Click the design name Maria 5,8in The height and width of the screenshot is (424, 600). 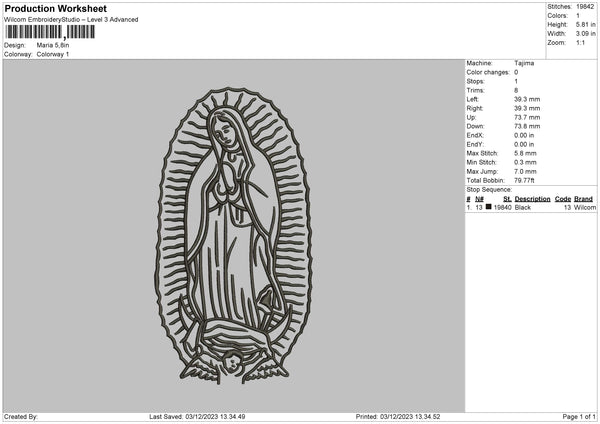pyautogui.click(x=53, y=45)
